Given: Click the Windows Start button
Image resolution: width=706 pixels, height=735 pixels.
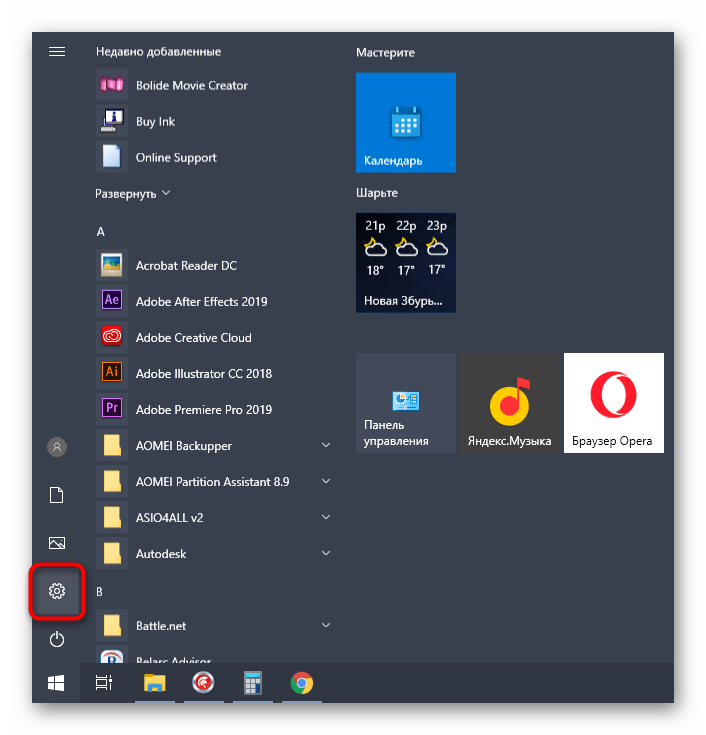Looking at the screenshot, I should point(57,683).
